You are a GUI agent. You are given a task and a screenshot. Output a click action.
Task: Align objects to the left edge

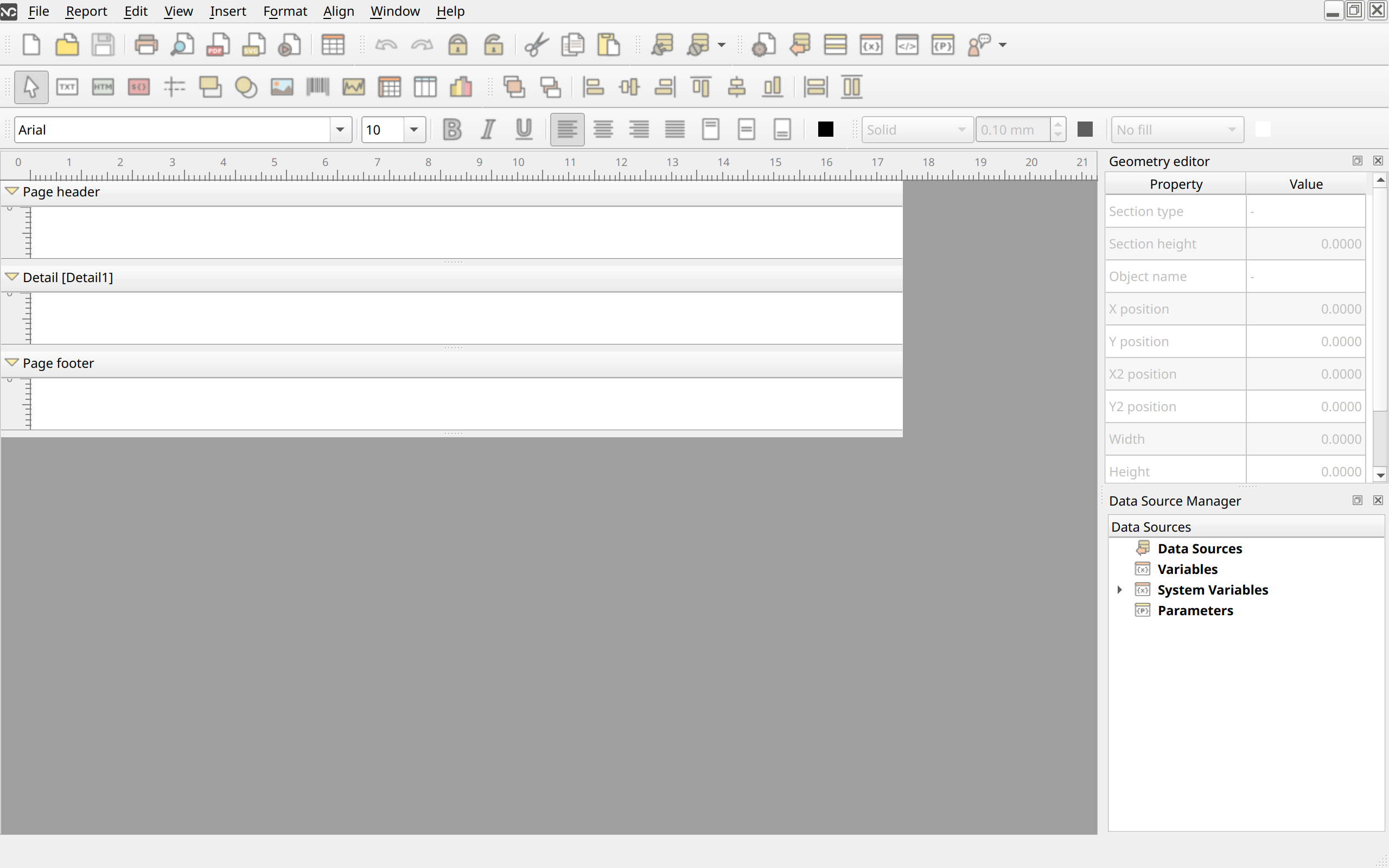593,87
